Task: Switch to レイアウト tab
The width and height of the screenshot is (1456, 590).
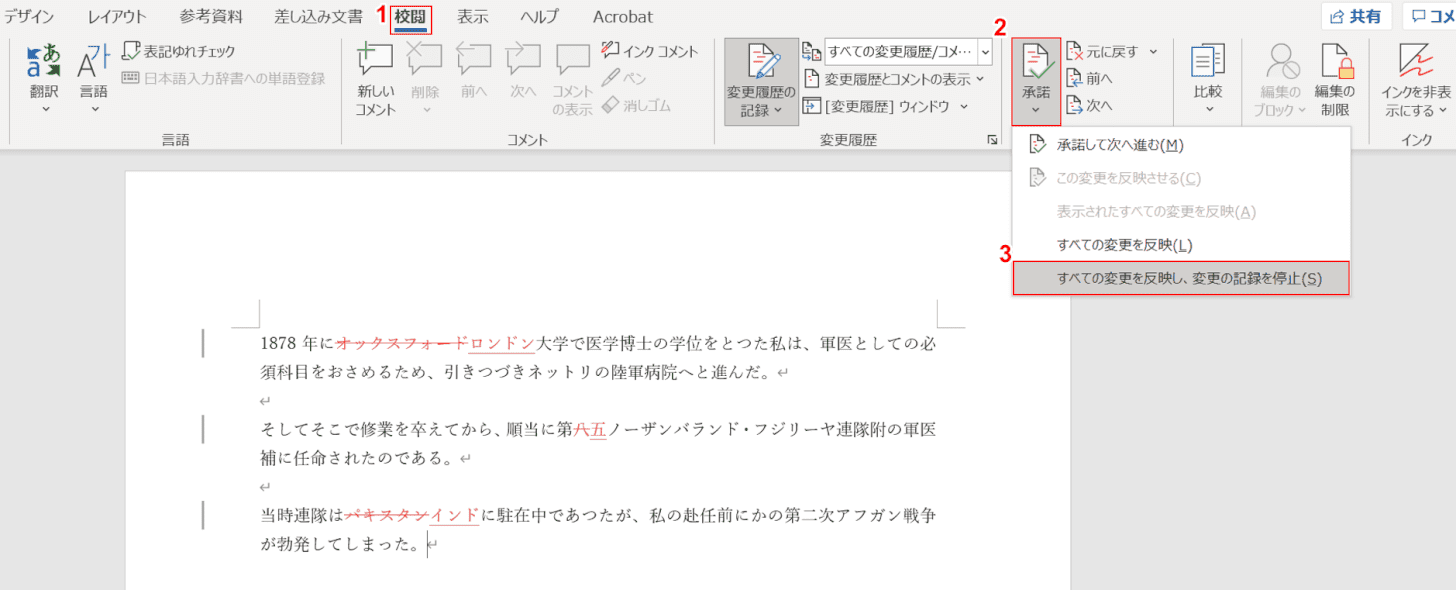Action: click(x=117, y=17)
